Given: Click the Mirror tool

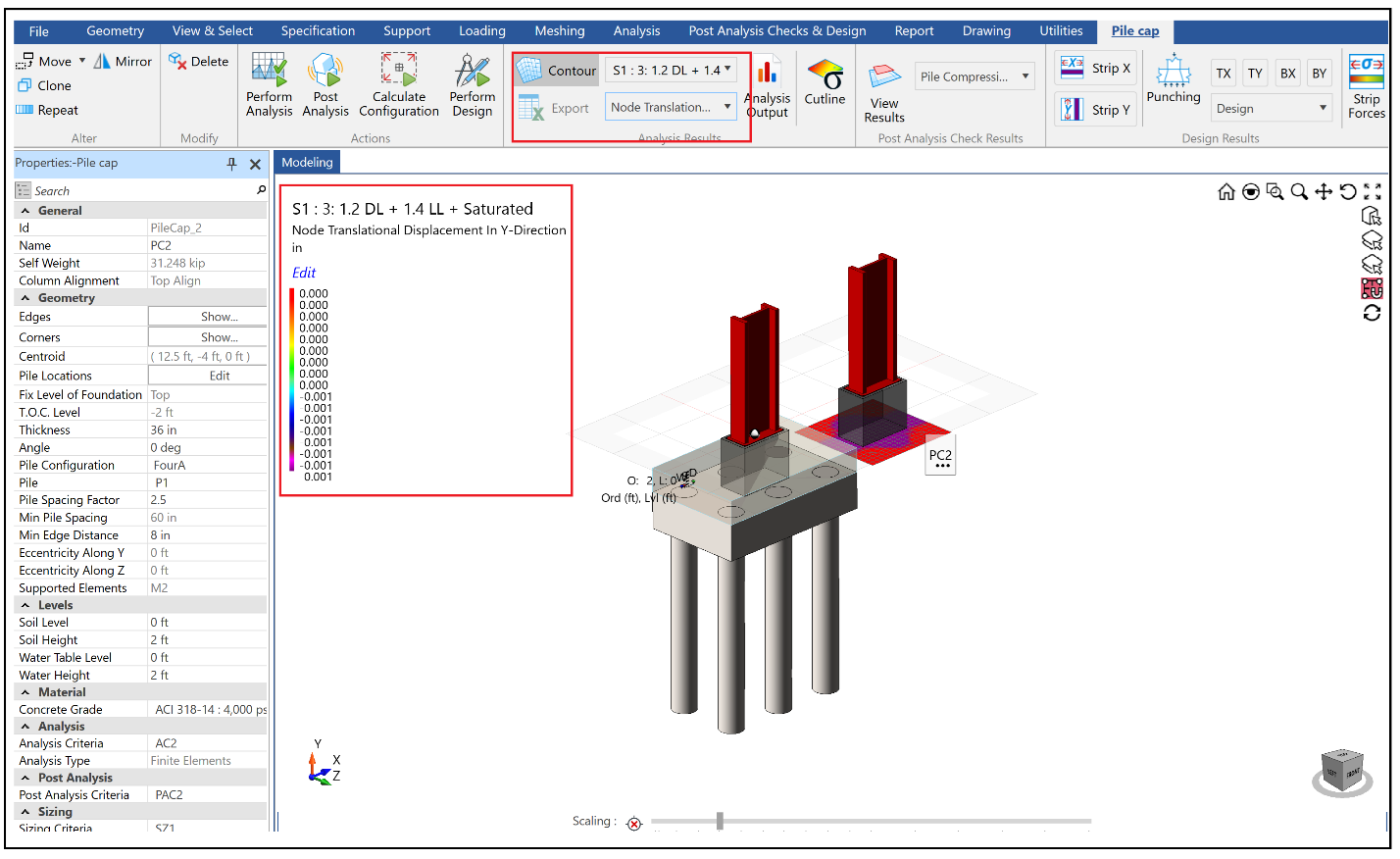Looking at the screenshot, I should click(x=124, y=61).
